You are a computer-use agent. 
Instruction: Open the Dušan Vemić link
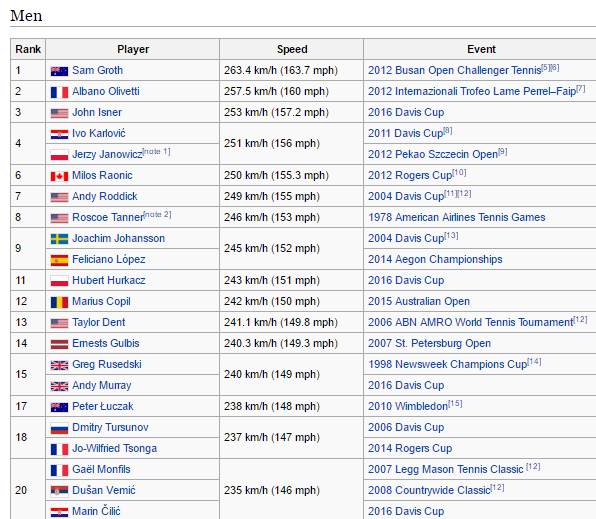click(x=104, y=490)
